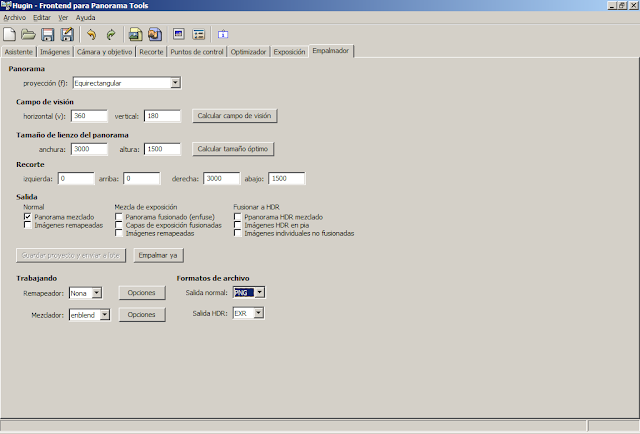Open the fast OpenGL preview icon
This screenshot has height=434, width=640.
point(223,34)
